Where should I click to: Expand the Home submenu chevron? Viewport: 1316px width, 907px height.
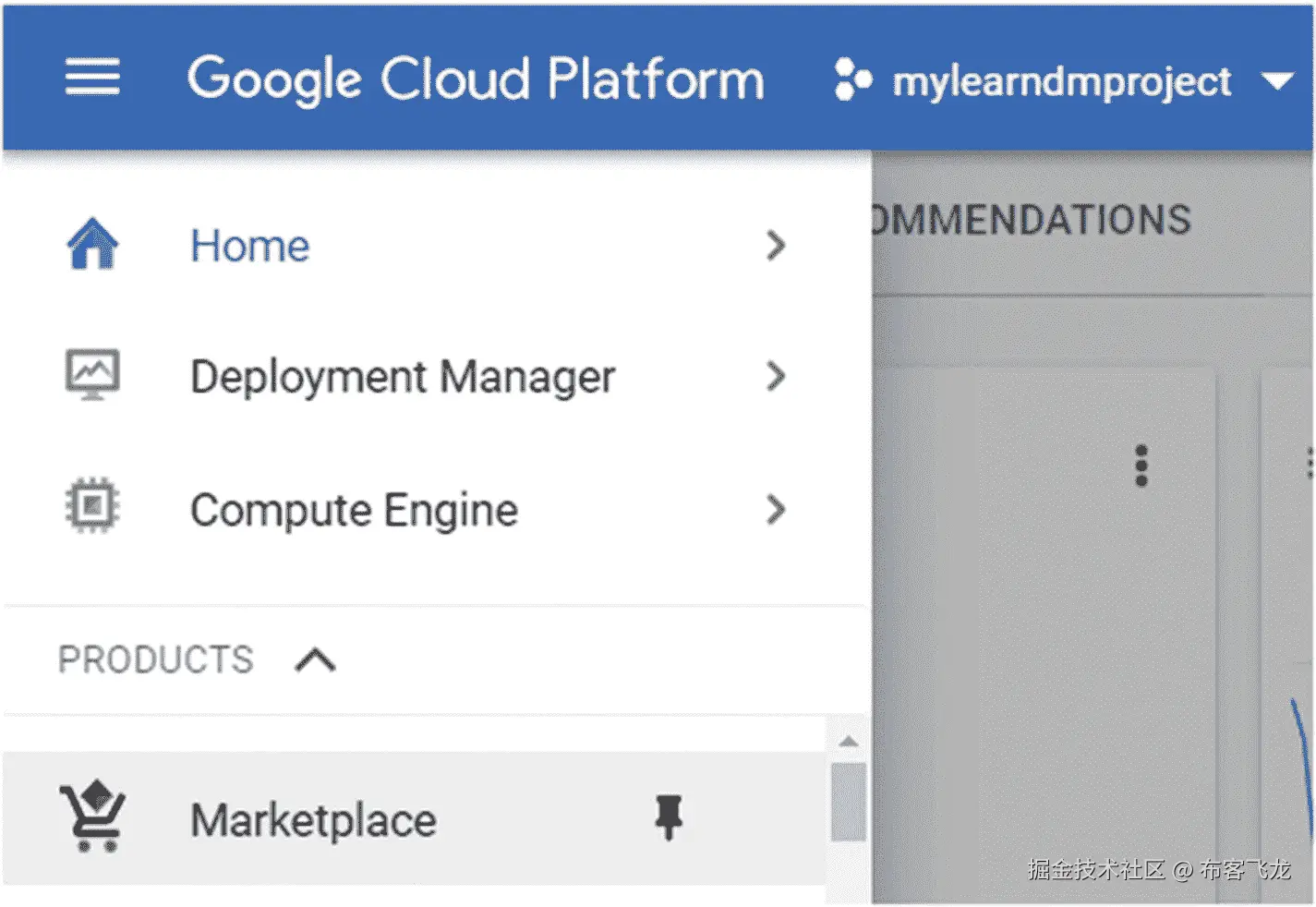click(776, 246)
